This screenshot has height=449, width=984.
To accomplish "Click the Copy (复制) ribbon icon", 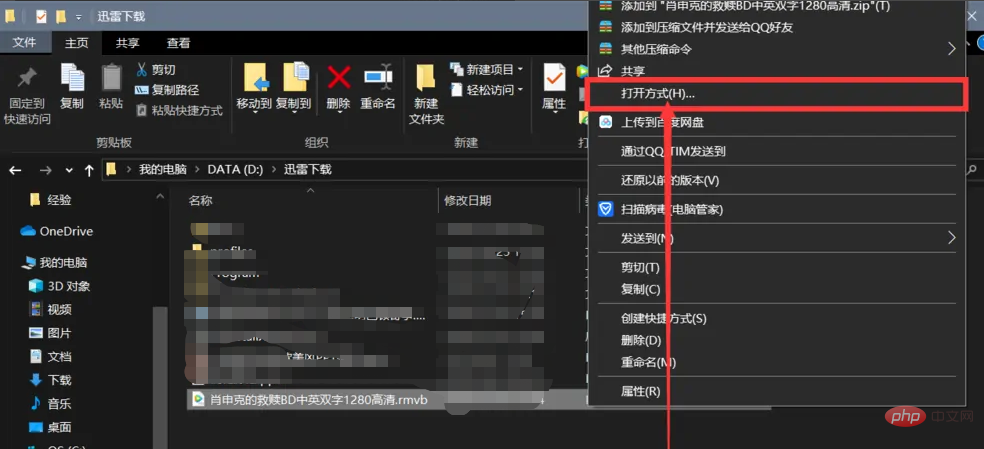I will tap(72, 78).
